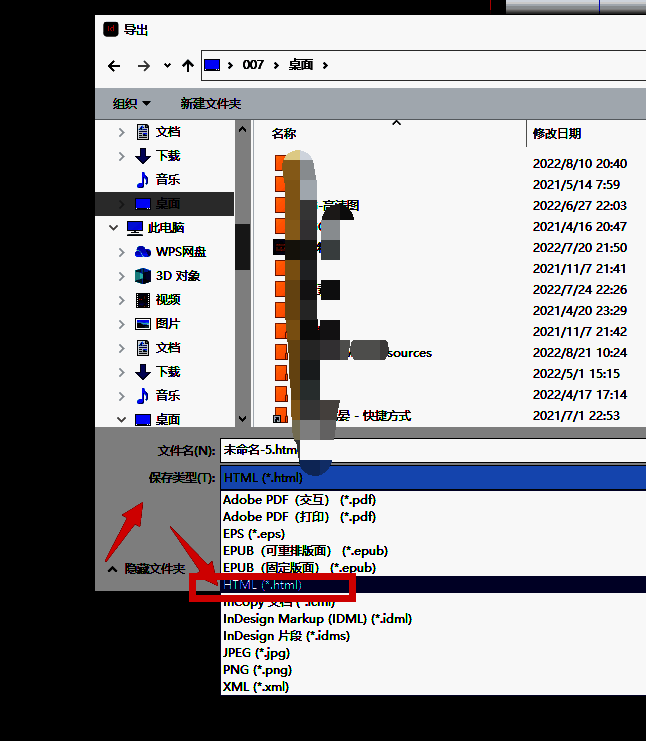Choose Adobe PDF (交互) from the format list

299,500
